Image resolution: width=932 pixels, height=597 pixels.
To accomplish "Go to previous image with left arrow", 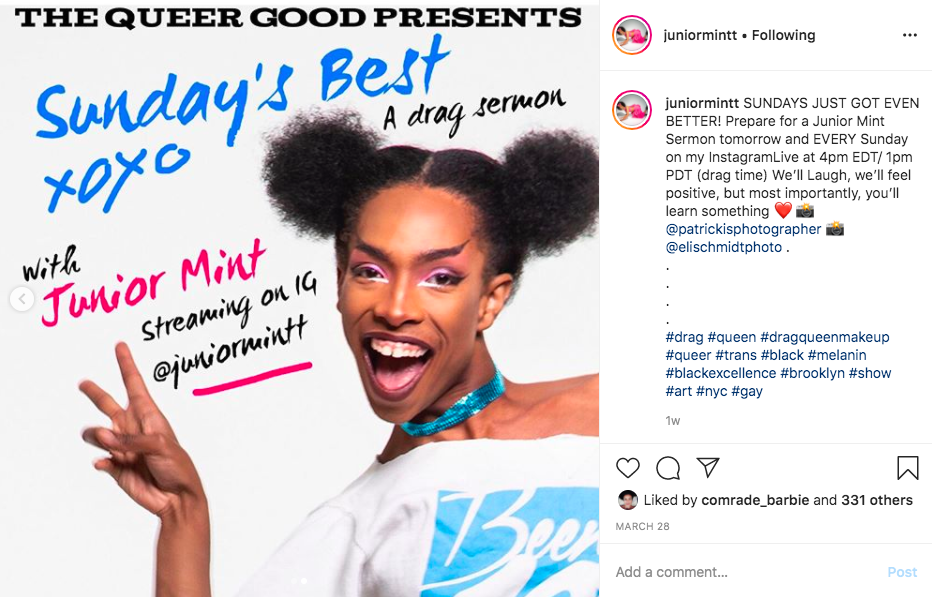I will pos(22,298).
